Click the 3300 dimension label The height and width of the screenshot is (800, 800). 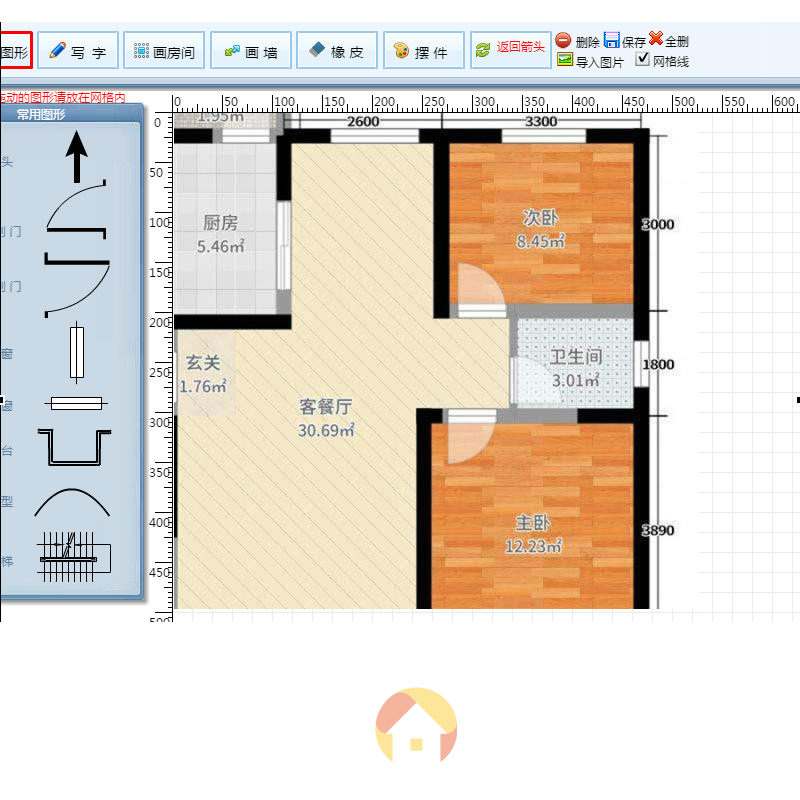point(541,121)
